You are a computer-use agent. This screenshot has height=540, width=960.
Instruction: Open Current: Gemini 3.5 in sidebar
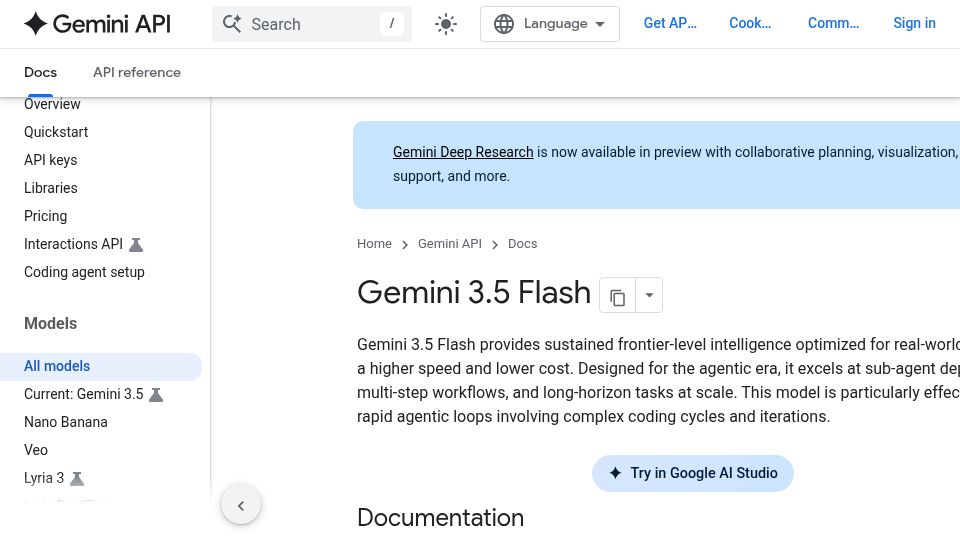(83, 394)
